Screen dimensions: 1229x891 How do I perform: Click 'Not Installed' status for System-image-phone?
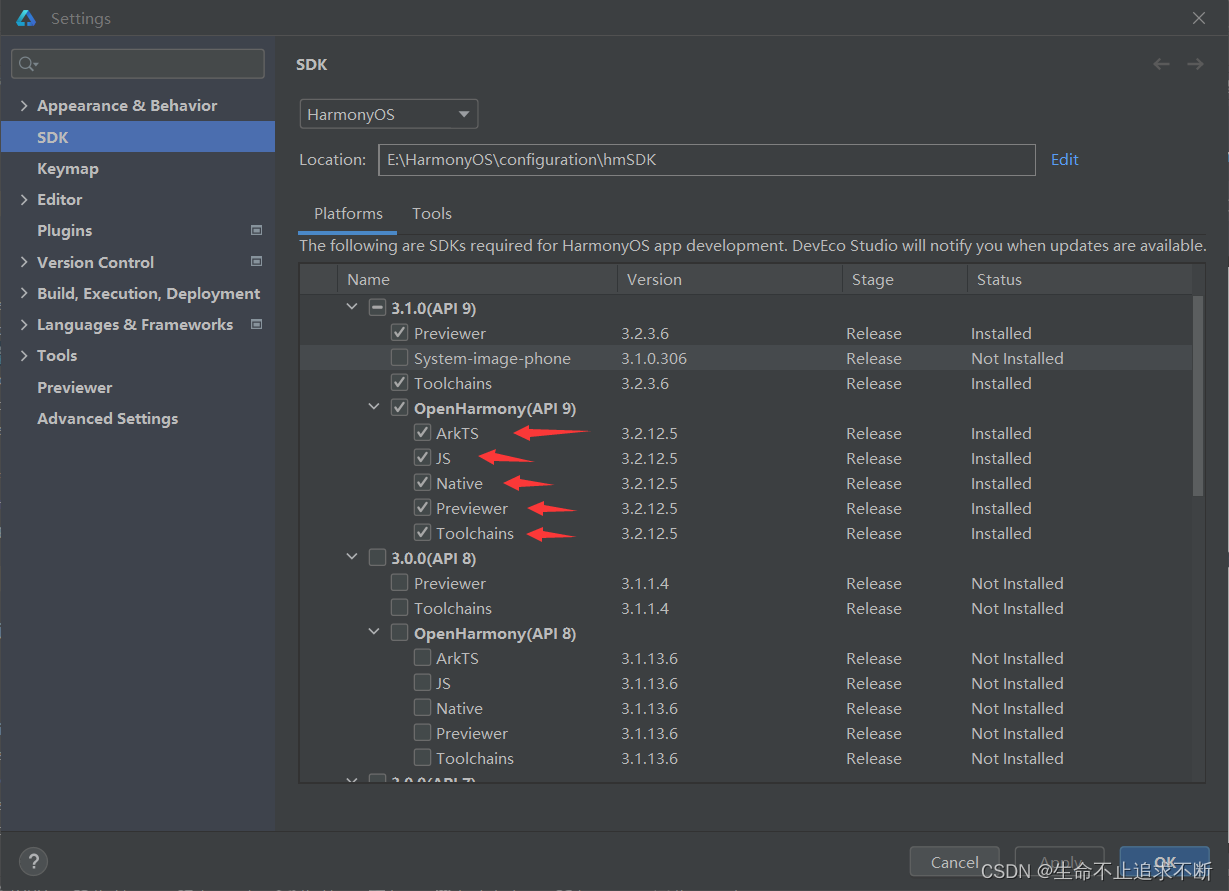tap(1017, 358)
